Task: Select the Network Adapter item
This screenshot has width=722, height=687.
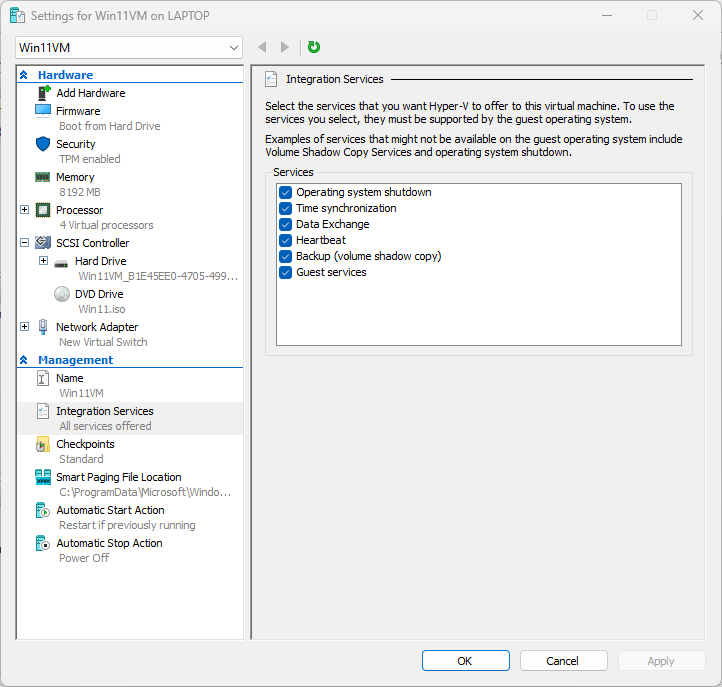Action: pos(97,327)
